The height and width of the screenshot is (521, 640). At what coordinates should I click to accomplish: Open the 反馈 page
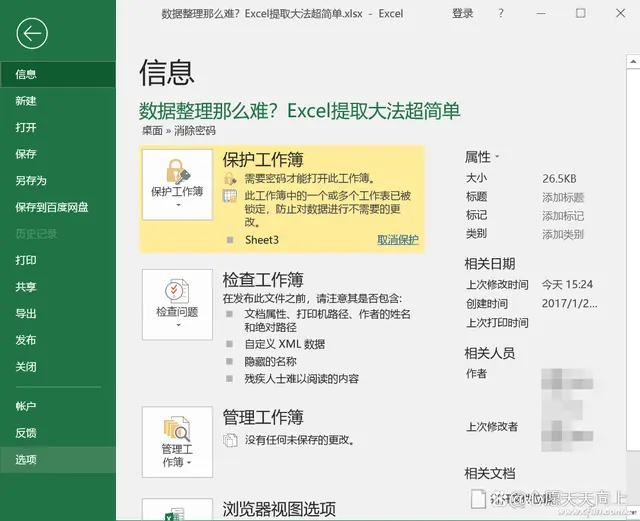58,432
